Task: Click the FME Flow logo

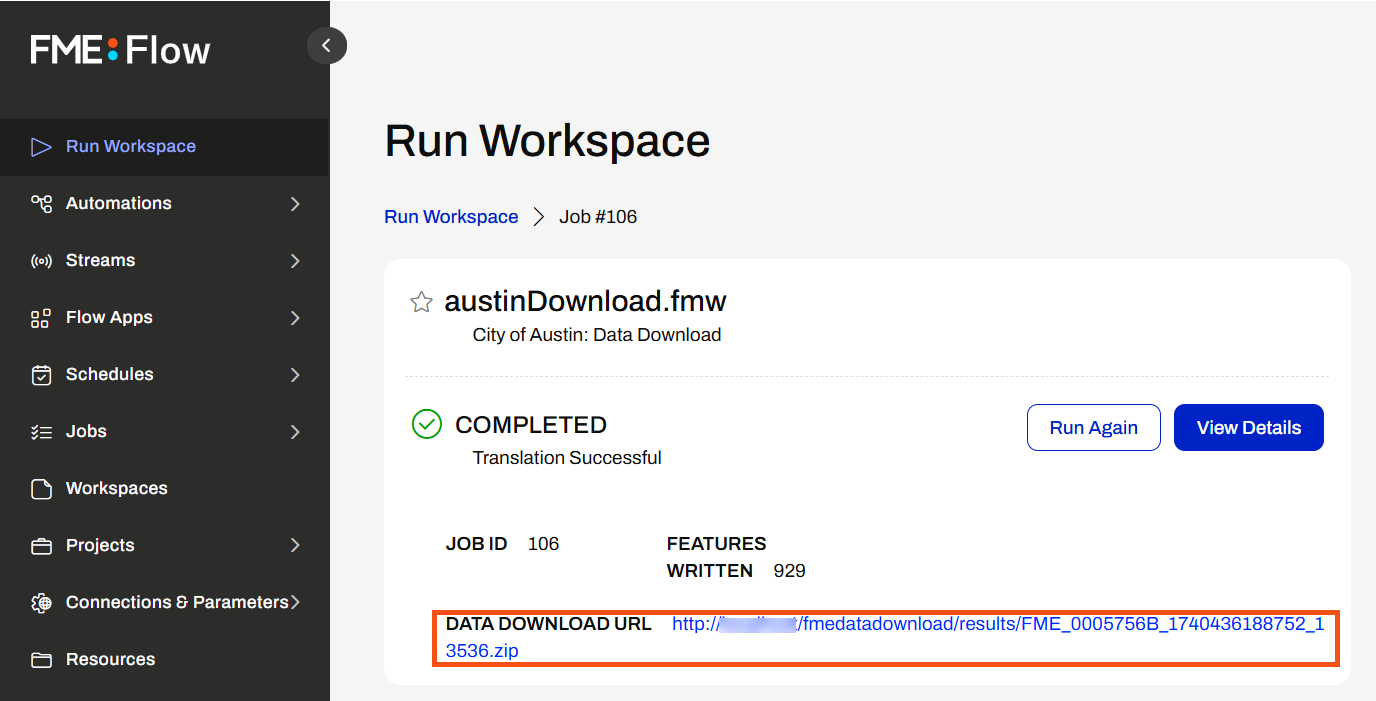Action: click(120, 50)
